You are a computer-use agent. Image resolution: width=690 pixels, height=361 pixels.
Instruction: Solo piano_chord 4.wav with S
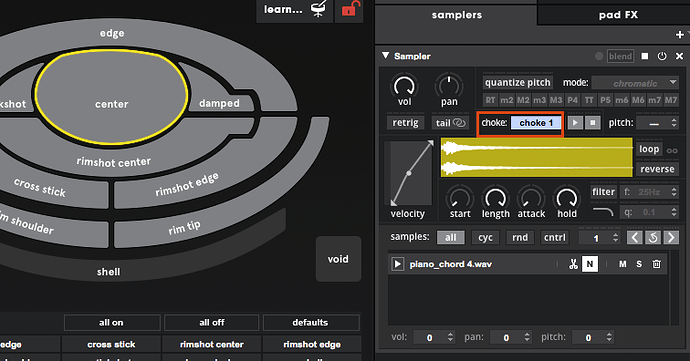[x=639, y=264]
